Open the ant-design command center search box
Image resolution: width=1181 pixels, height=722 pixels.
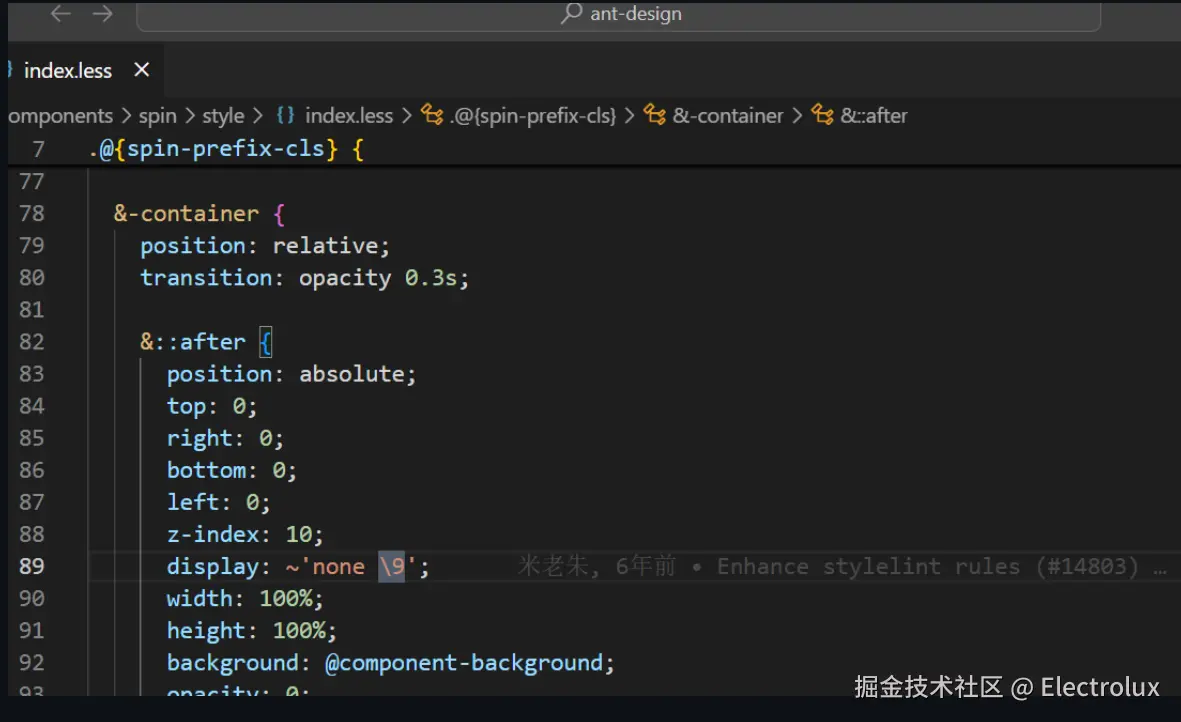618,14
